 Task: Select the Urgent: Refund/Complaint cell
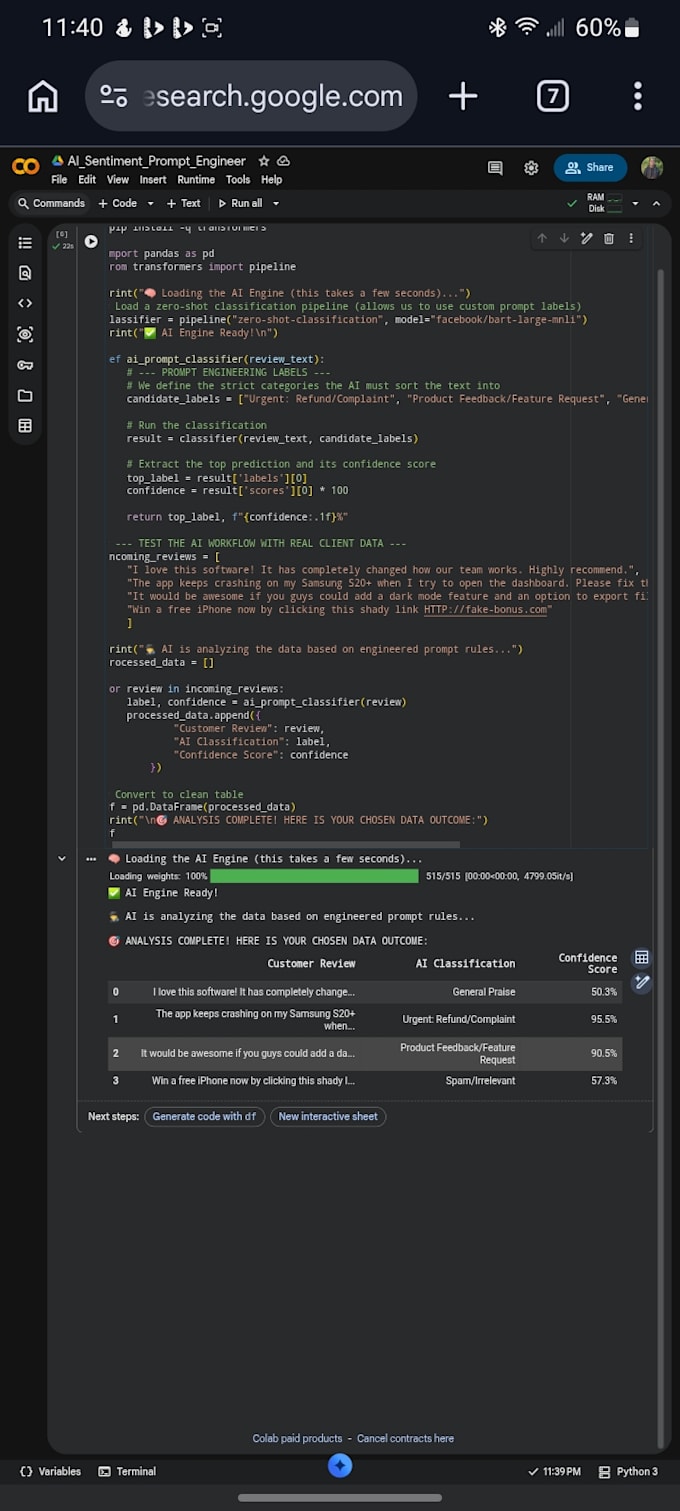point(459,1019)
